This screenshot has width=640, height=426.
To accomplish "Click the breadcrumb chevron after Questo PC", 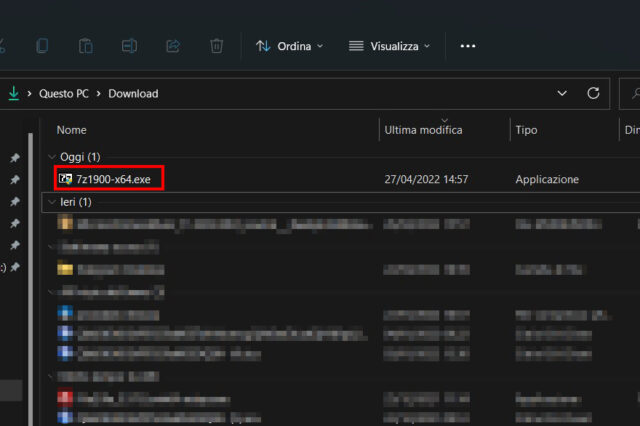I will tap(98, 93).
